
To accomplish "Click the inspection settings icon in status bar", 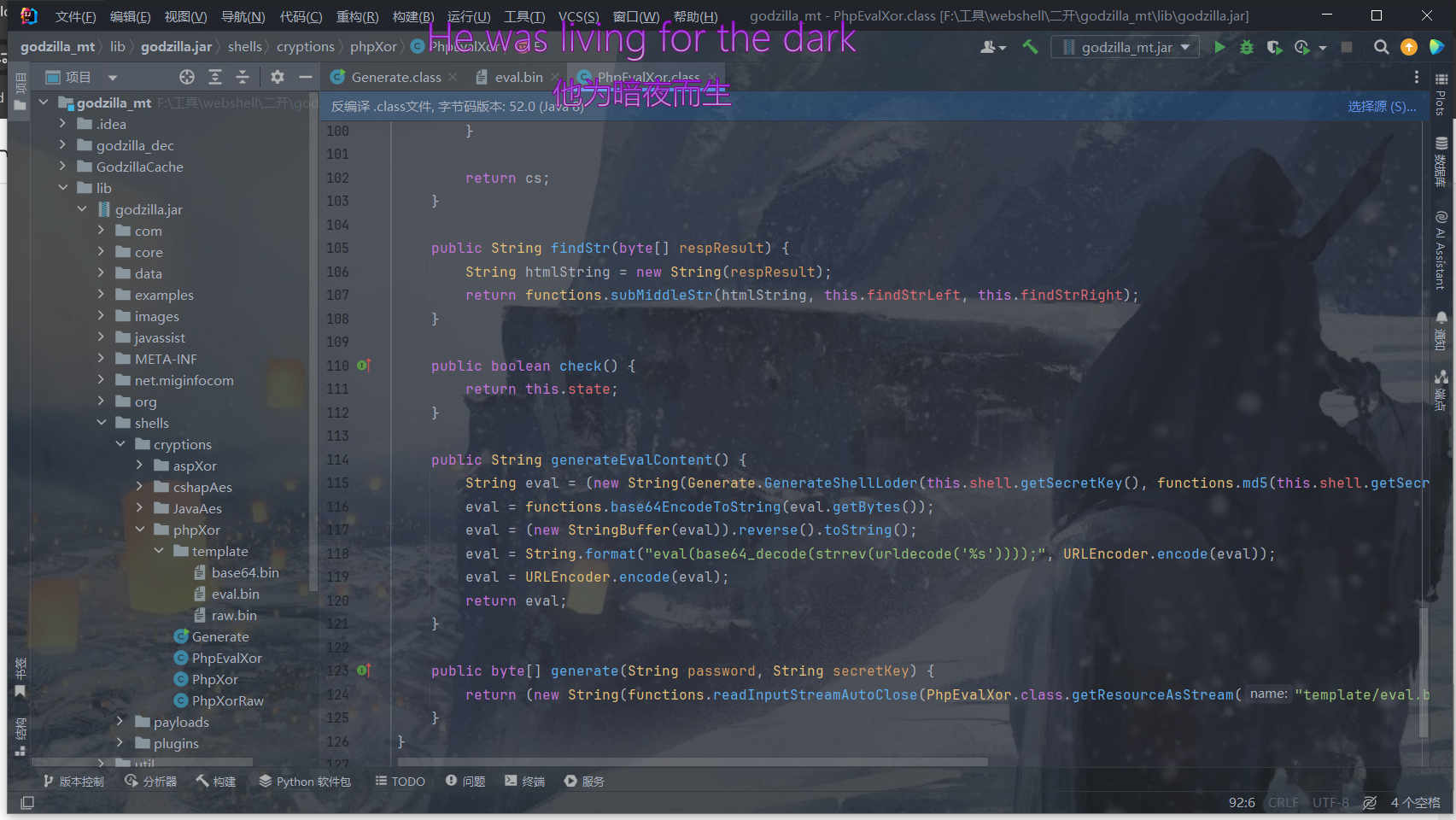I will [1370, 802].
